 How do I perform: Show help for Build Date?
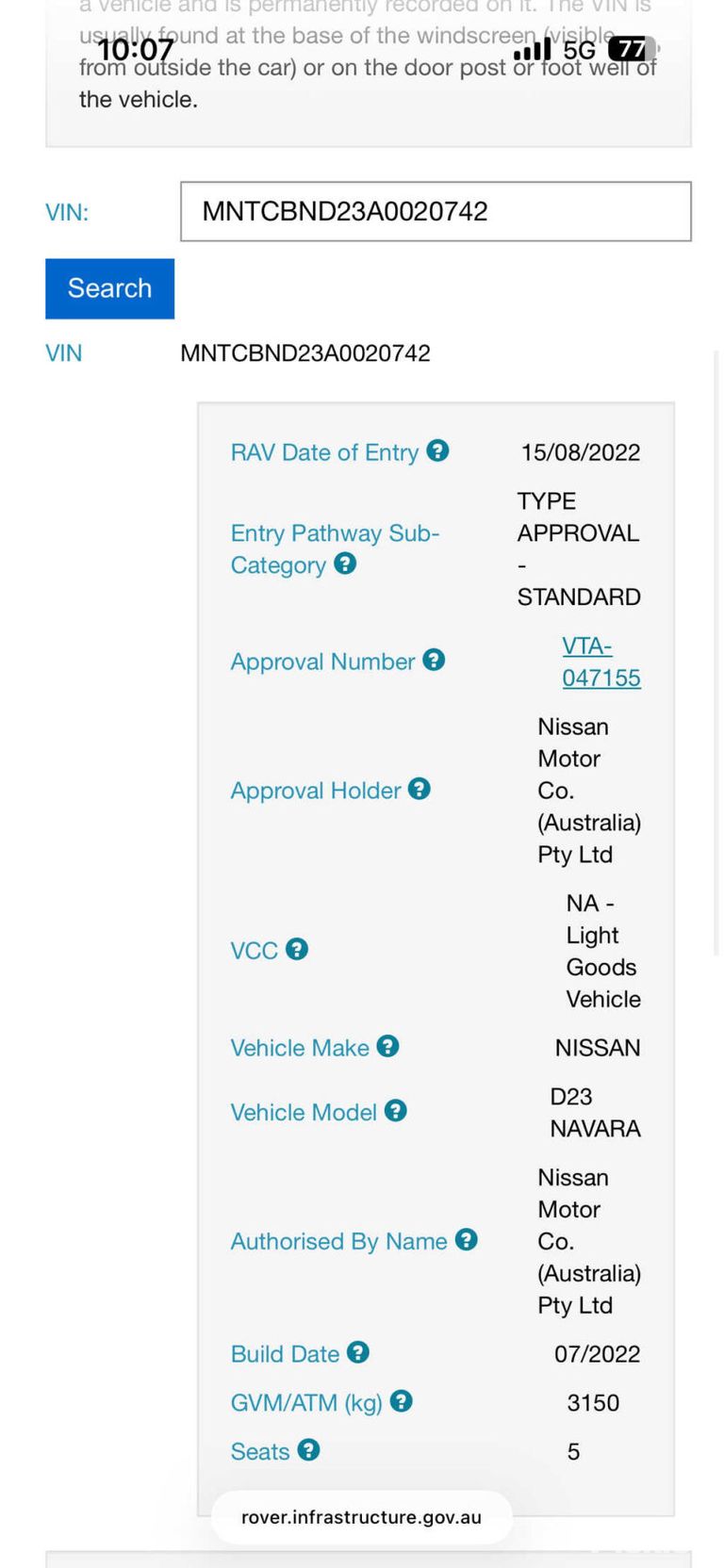(x=358, y=1352)
